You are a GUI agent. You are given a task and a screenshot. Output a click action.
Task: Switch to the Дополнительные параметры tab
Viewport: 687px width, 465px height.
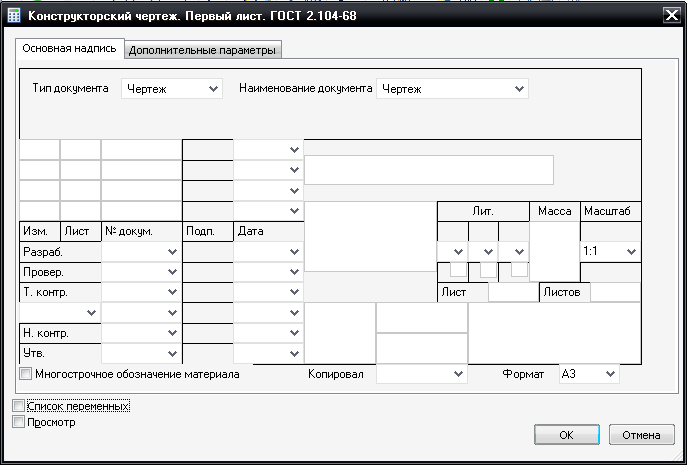202,50
